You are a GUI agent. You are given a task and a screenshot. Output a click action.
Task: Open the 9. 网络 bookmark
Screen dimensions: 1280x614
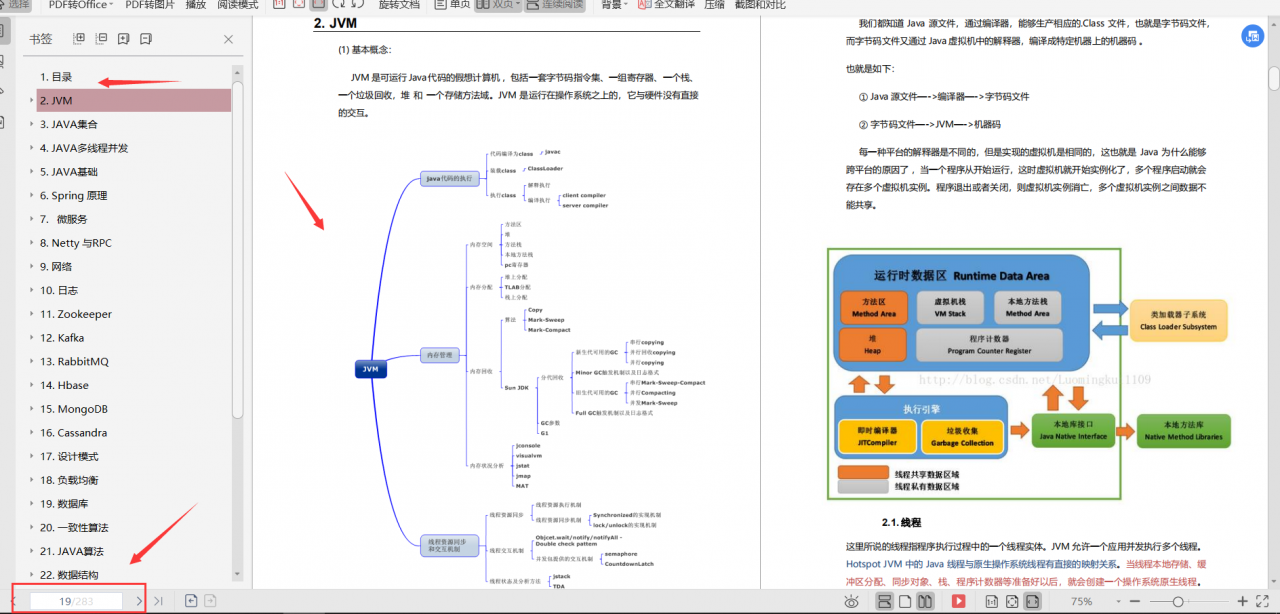56,267
